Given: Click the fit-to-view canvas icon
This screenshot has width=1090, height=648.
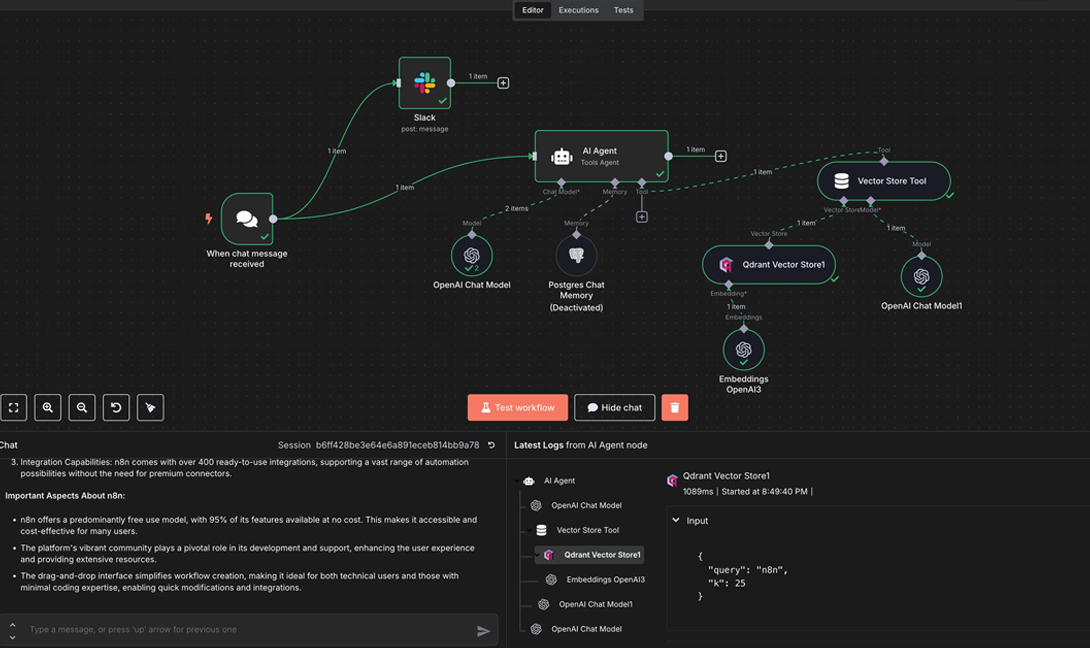Looking at the screenshot, I should [x=14, y=407].
